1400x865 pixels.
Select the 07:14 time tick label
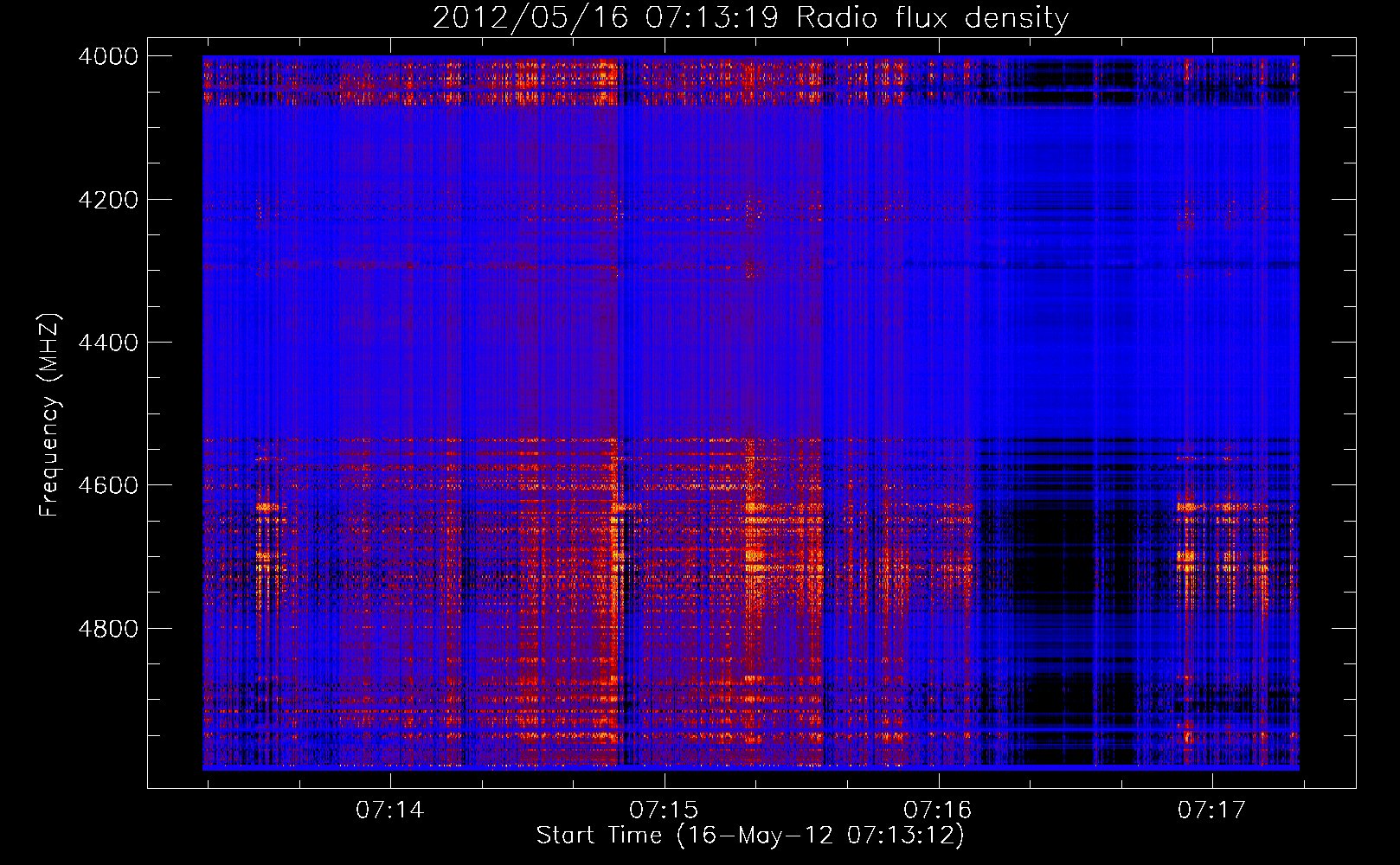(390, 811)
